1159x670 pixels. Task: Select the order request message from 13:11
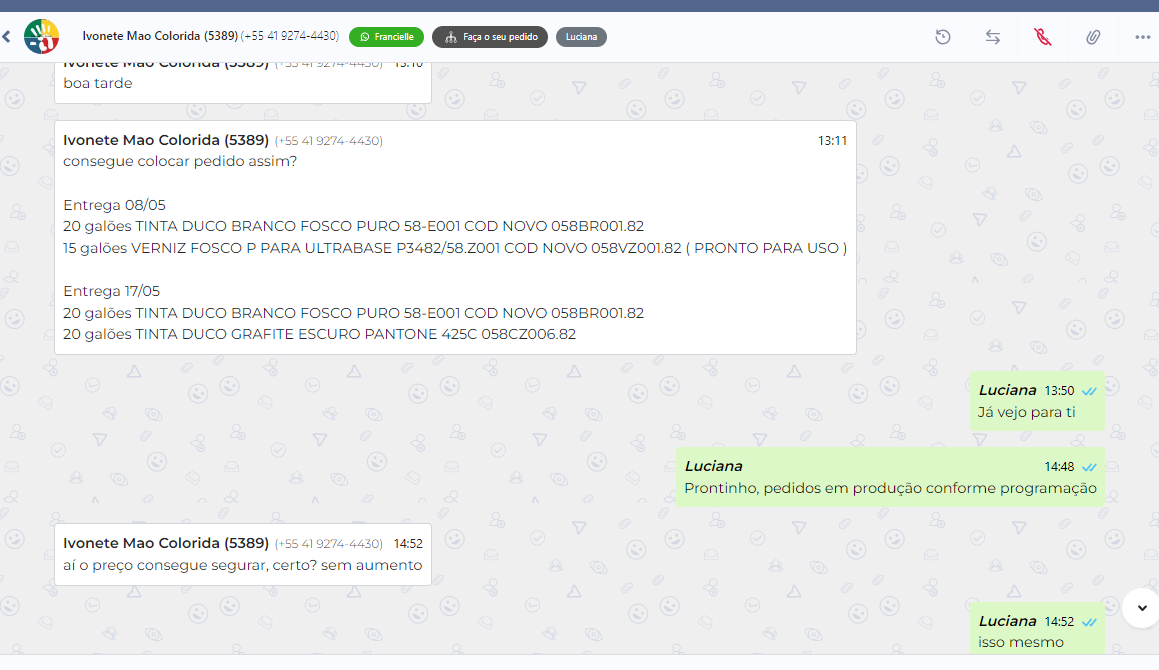tap(455, 238)
